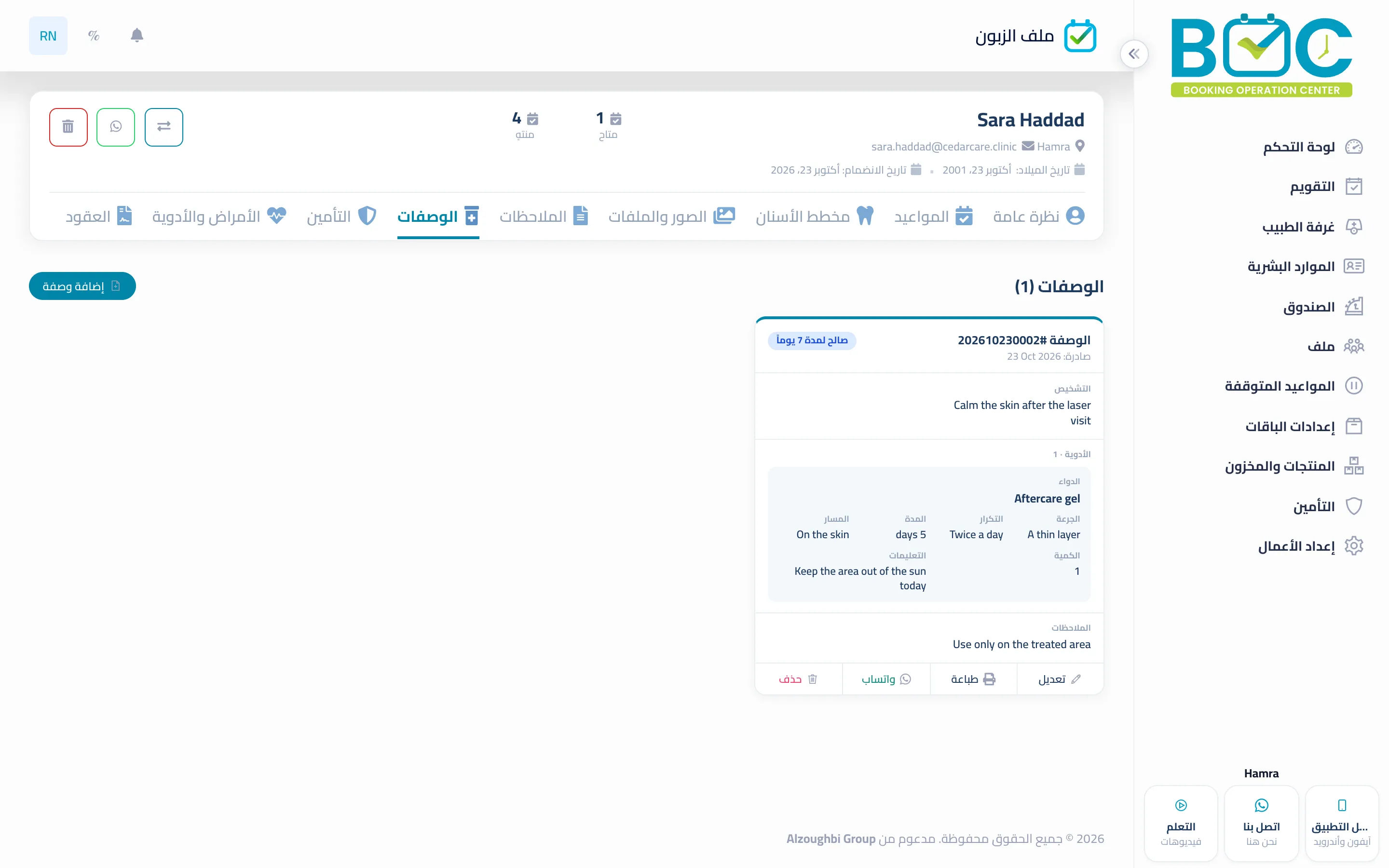Click طباعة to print the prescription
The image size is (1389, 868).
point(973,679)
